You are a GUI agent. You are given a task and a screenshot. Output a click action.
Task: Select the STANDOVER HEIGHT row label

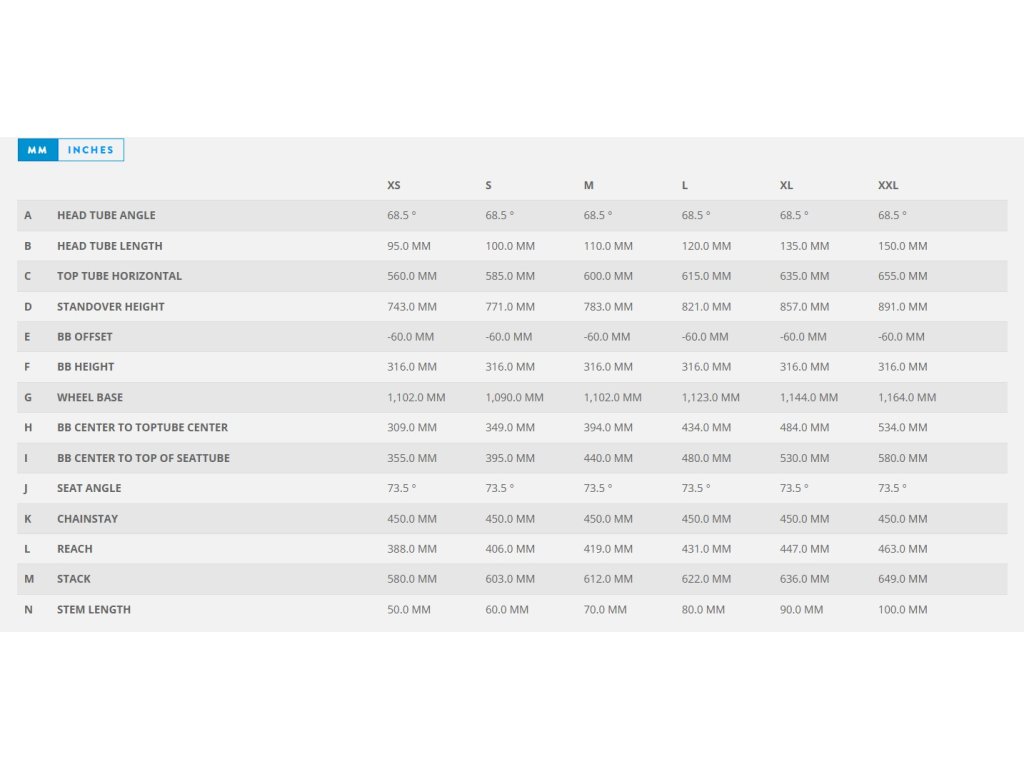click(110, 307)
